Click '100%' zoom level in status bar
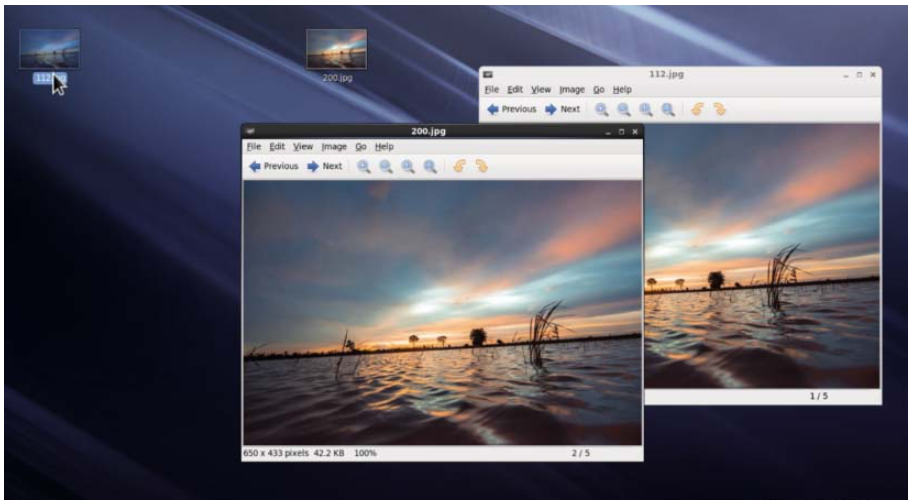912x500 pixels. click(365, 453)
